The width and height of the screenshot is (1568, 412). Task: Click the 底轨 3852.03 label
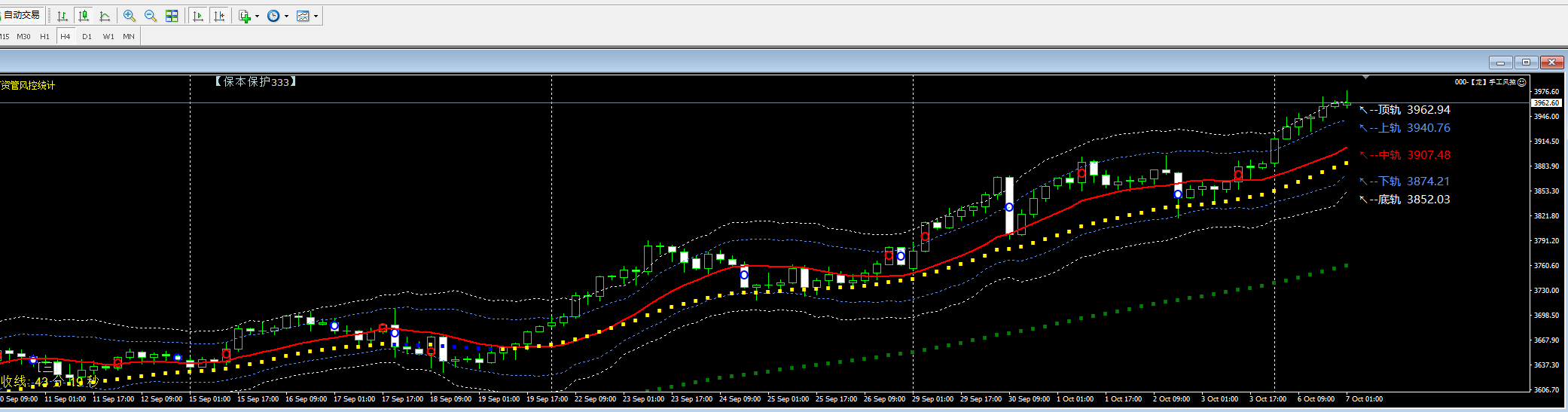pos(1405,200)
